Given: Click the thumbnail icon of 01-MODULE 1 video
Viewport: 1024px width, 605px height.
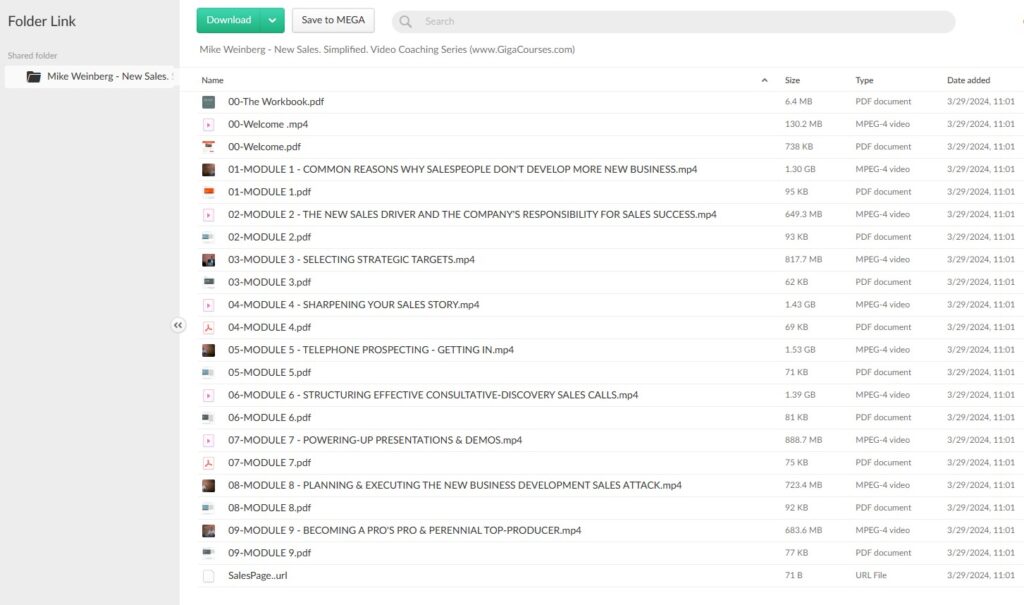Looking at the screenshot, I should [x=208, y=170].
